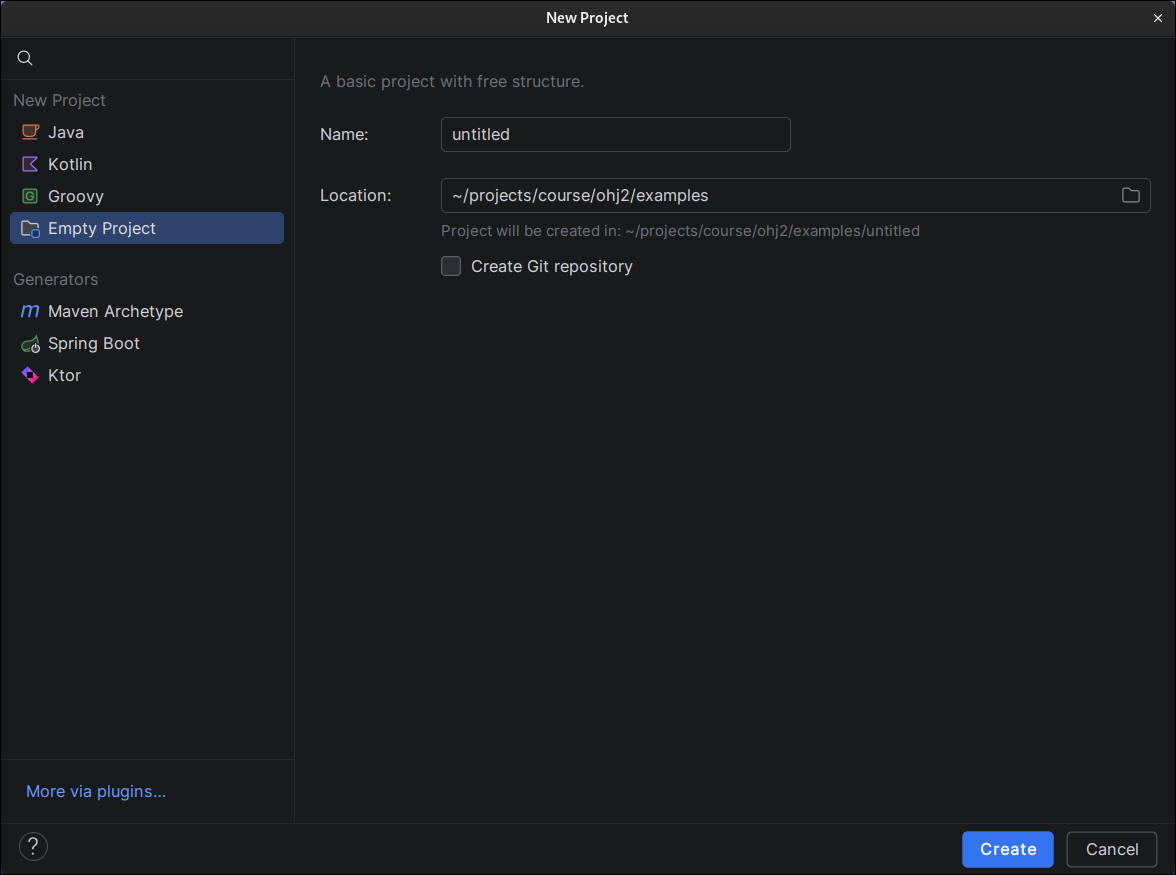
Task: Close the New Project window
Action: click(1158, 18)
